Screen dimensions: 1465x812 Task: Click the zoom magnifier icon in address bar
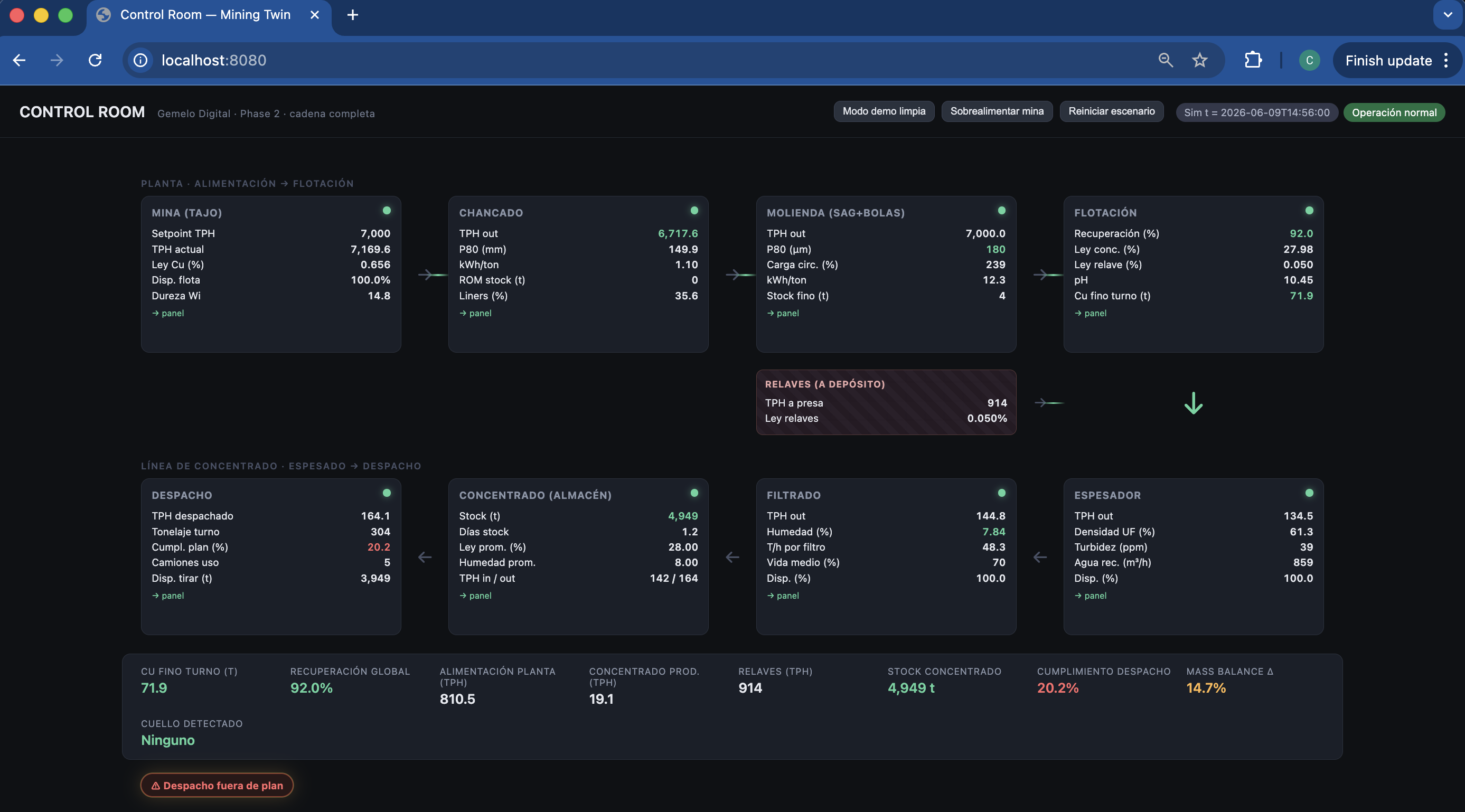tap(1165, 60)
